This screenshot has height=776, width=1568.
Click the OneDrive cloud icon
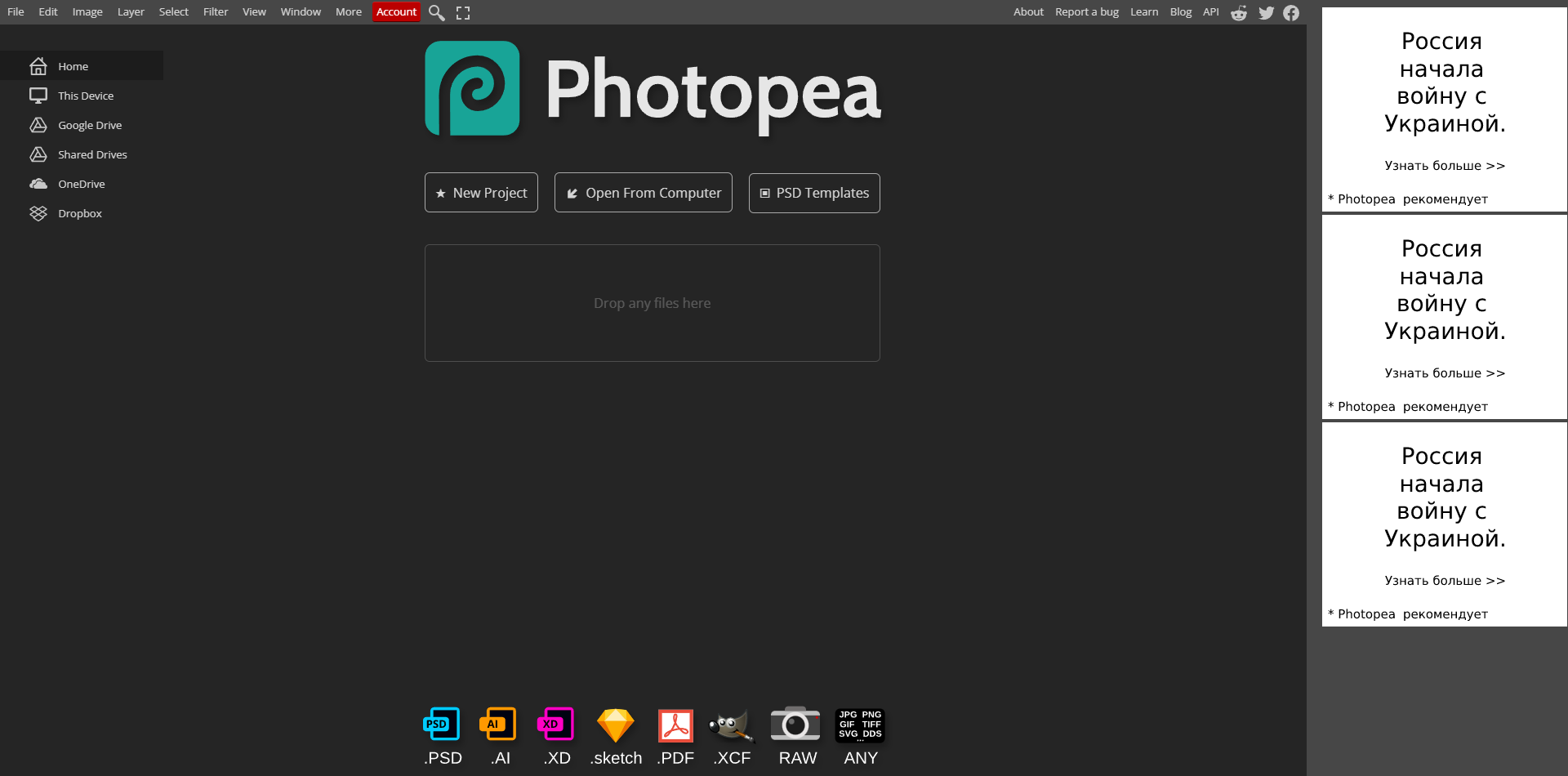38,184
